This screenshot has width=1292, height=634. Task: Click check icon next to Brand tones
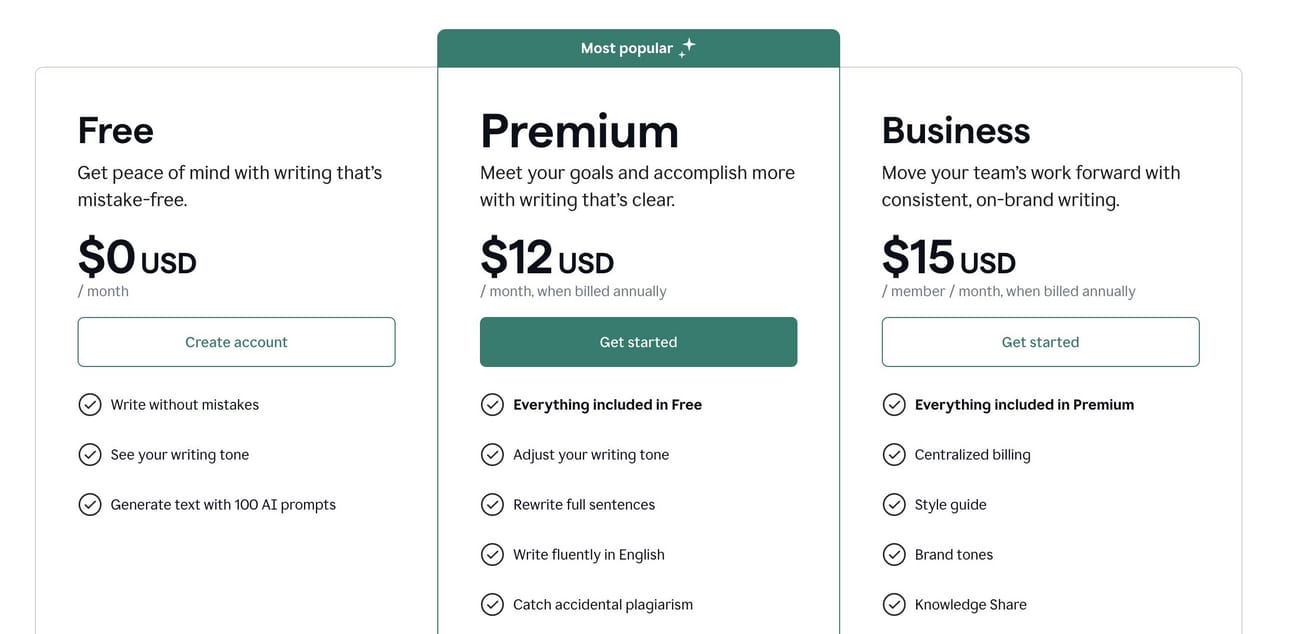(894, 554)
